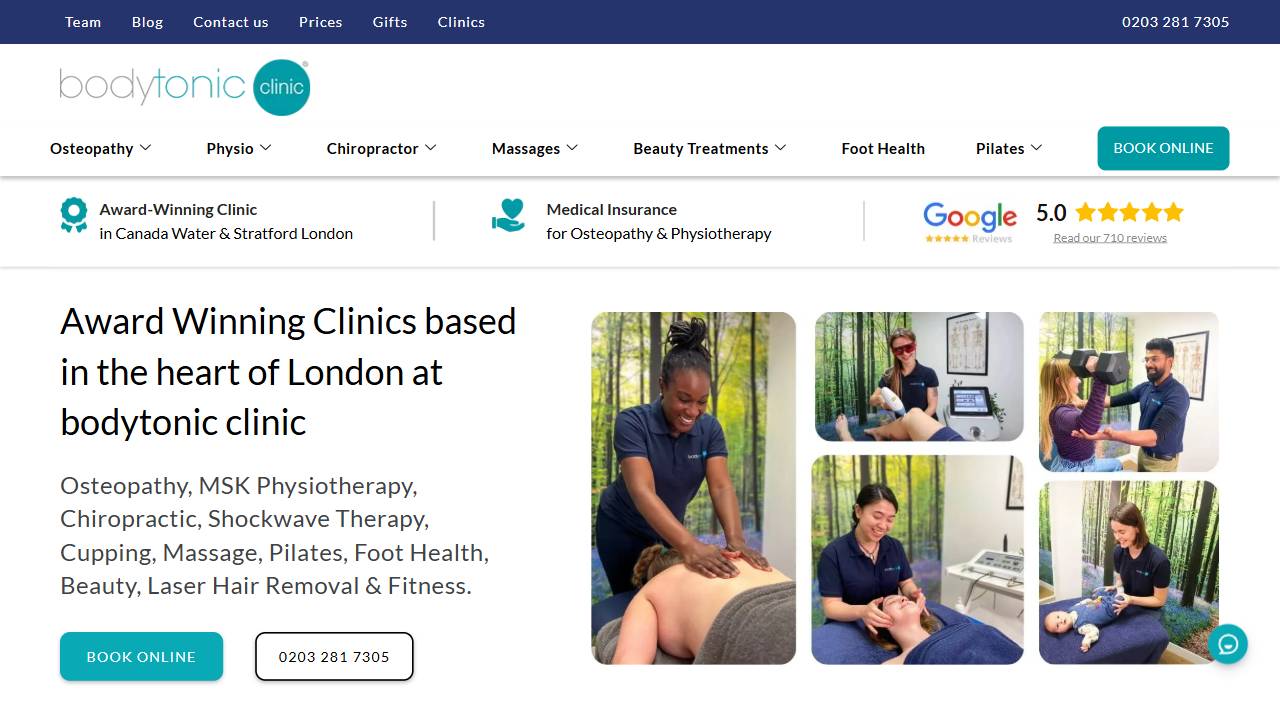Open the chat widget icon
The image size is (1280, 720).
pos(1227,643)
